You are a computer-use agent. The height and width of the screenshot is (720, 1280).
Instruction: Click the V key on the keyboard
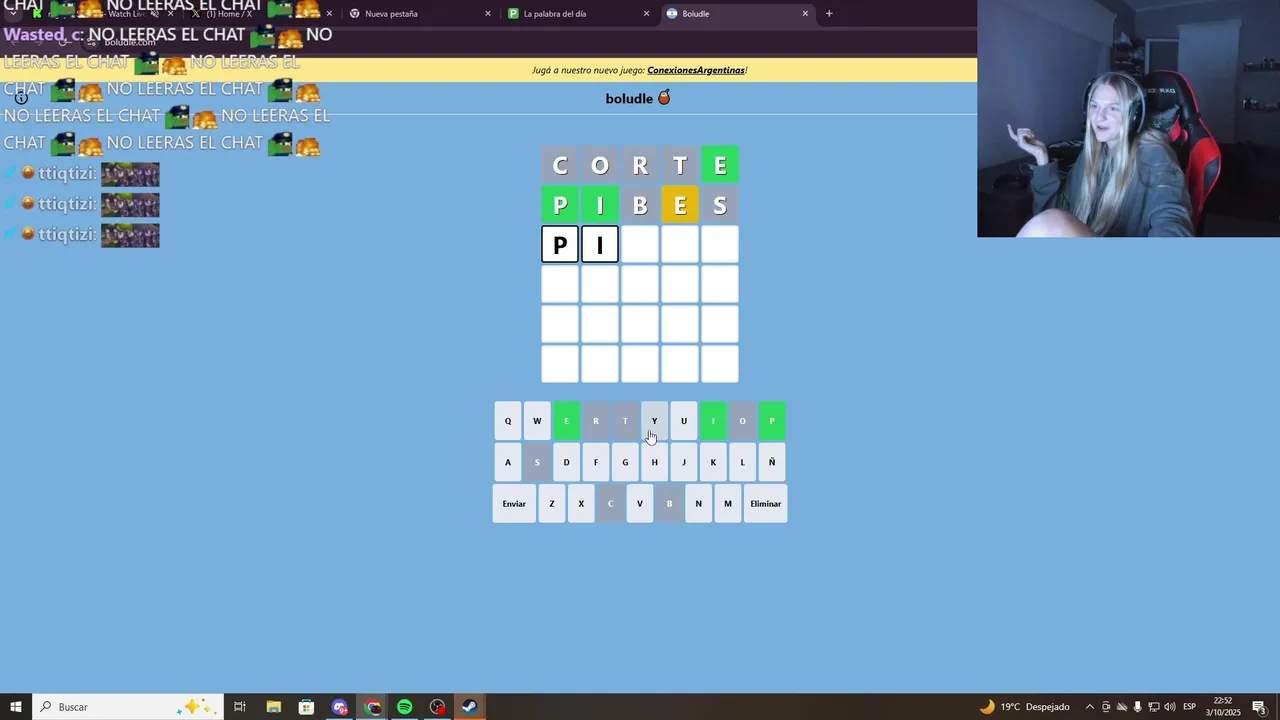click(x=640, y=504)
